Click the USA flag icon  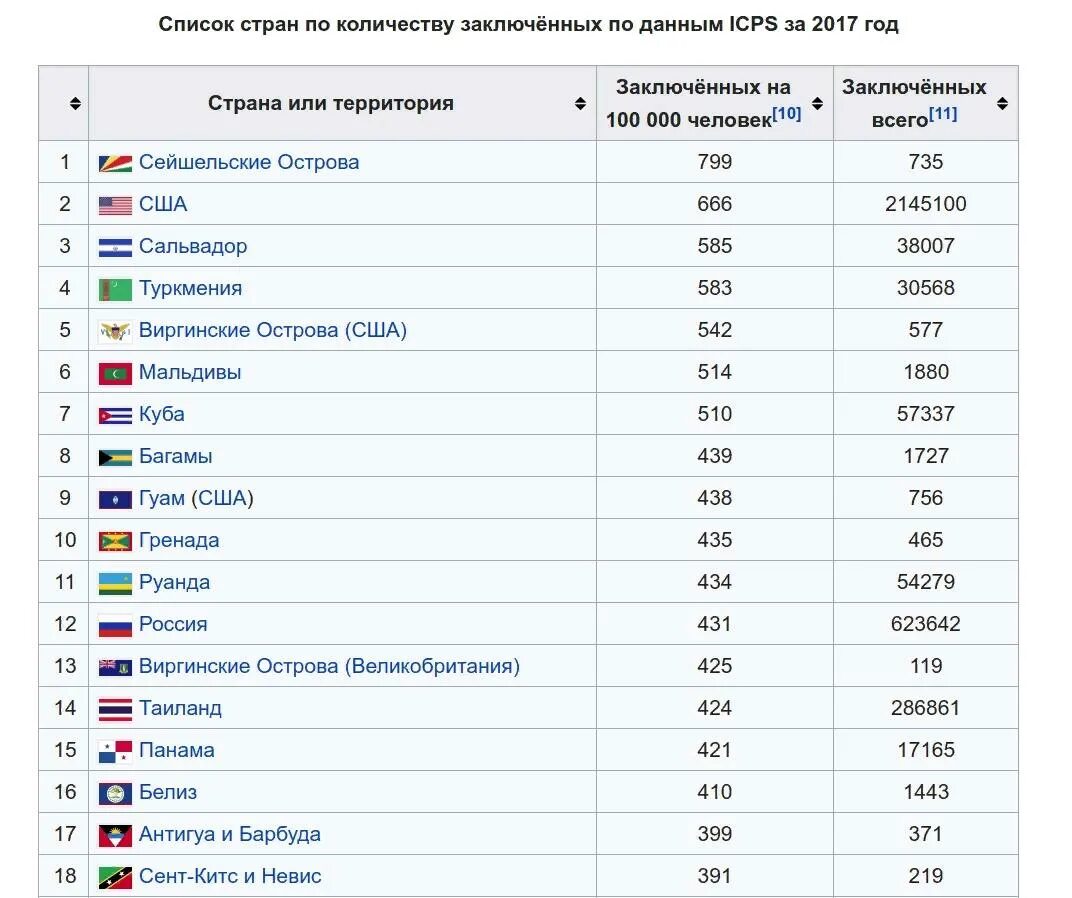(115, 205)
